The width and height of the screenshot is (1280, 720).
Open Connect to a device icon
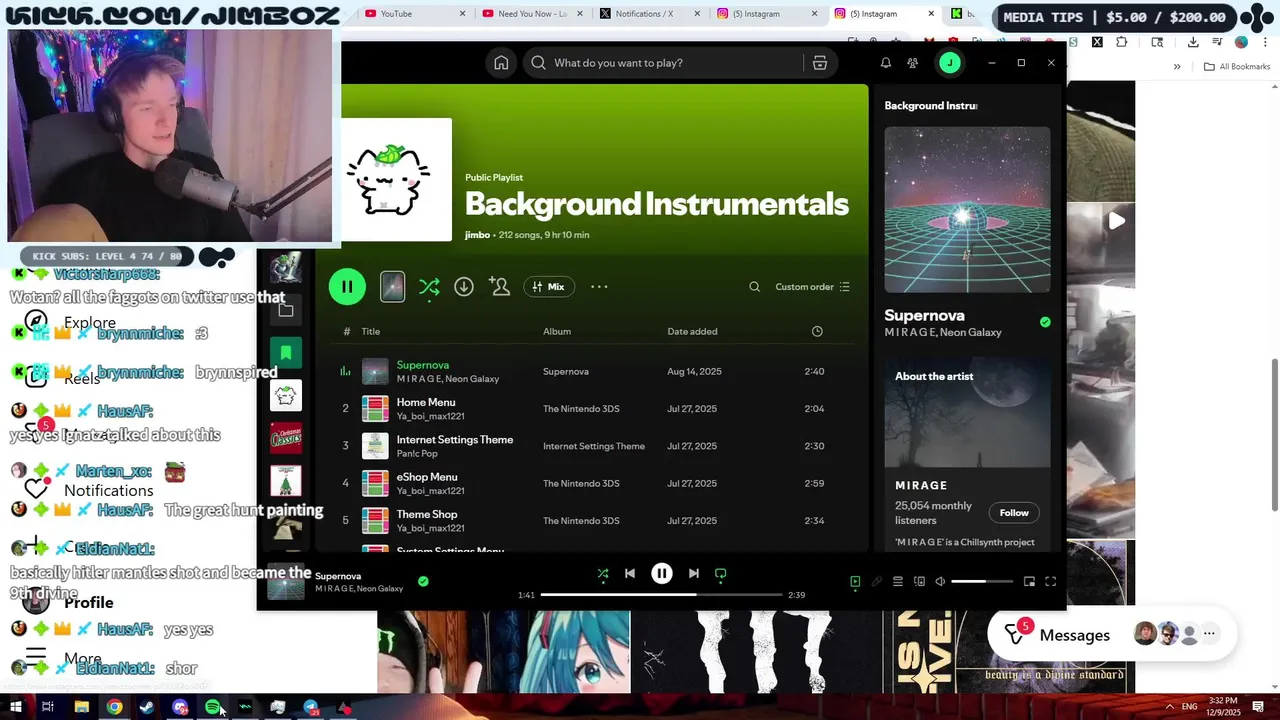pos(920,581)
